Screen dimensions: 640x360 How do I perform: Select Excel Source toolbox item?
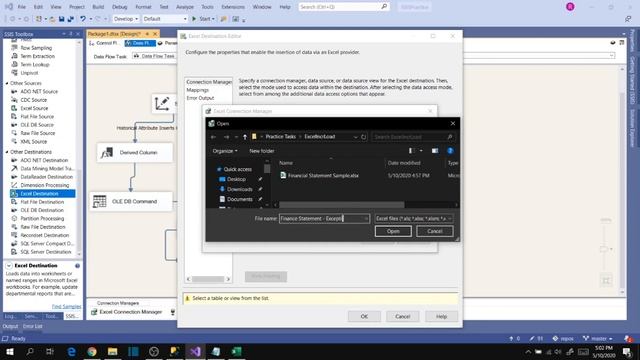click(x=34, y=108)
